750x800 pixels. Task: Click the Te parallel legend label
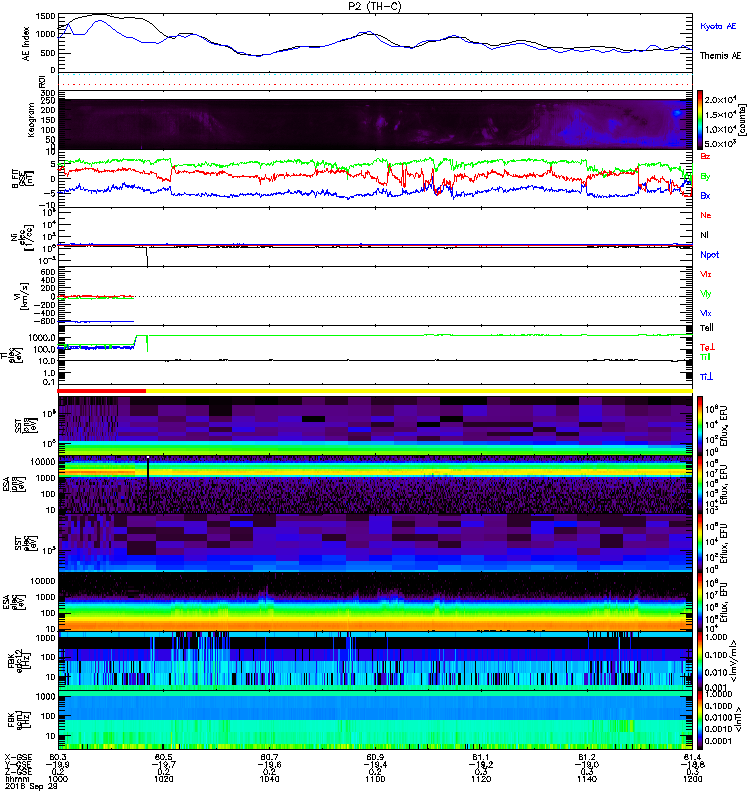point(707,328)
